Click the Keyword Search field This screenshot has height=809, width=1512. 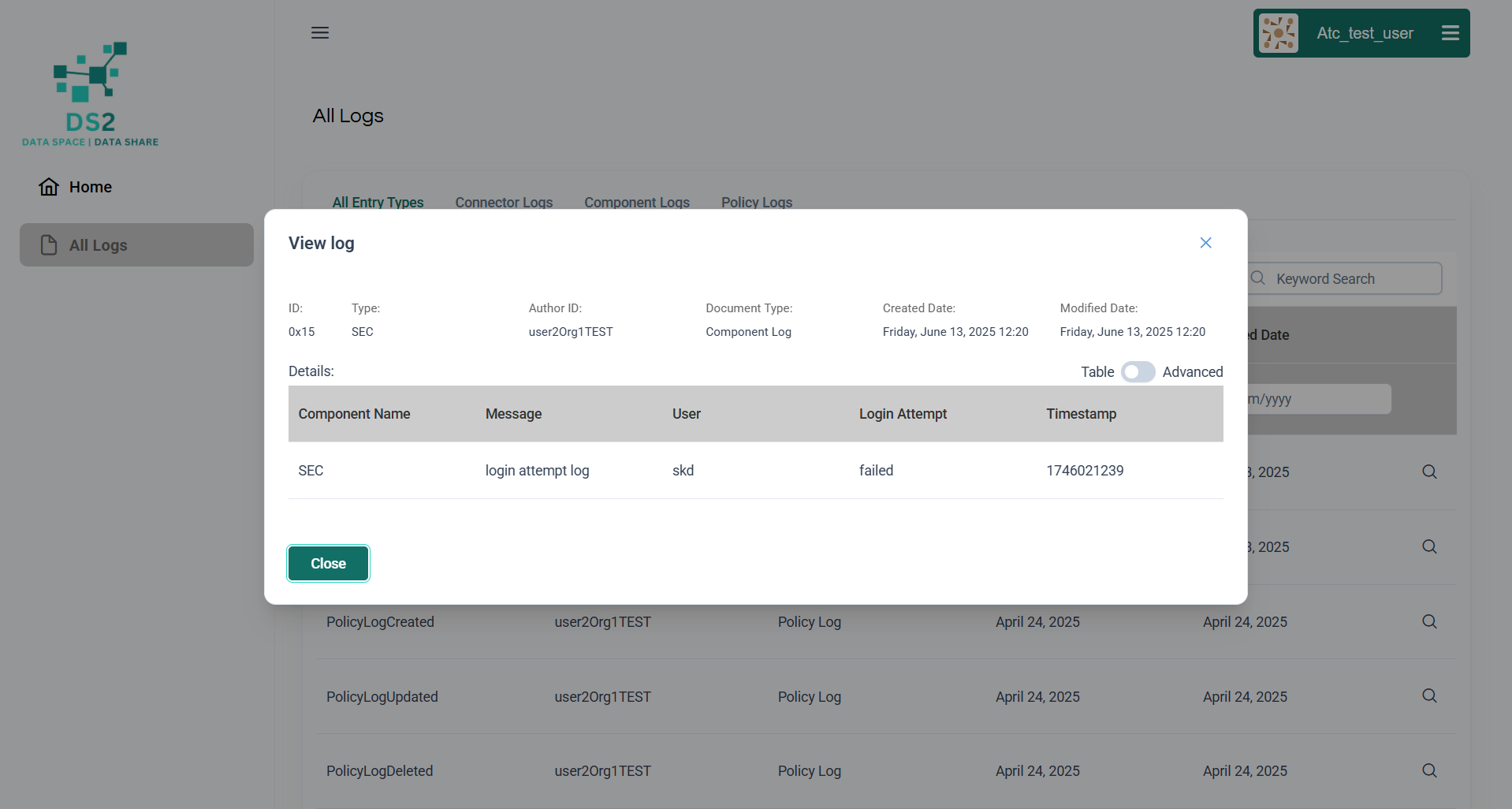1352,279
